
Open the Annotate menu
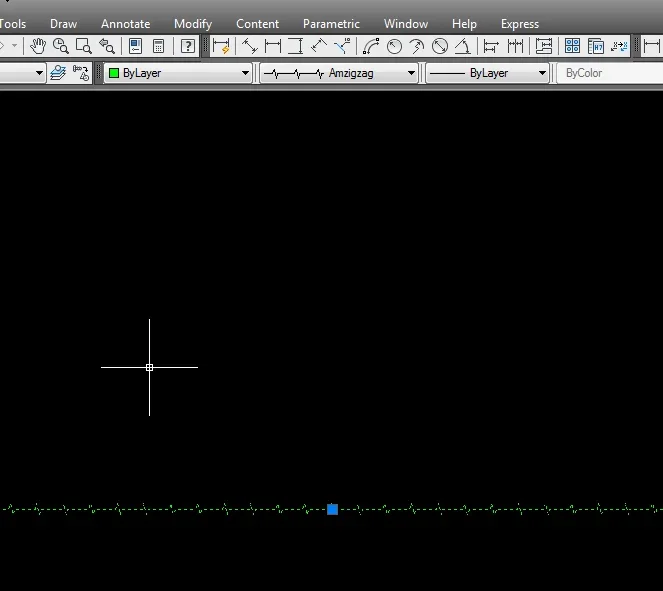(x=126, y=24)
